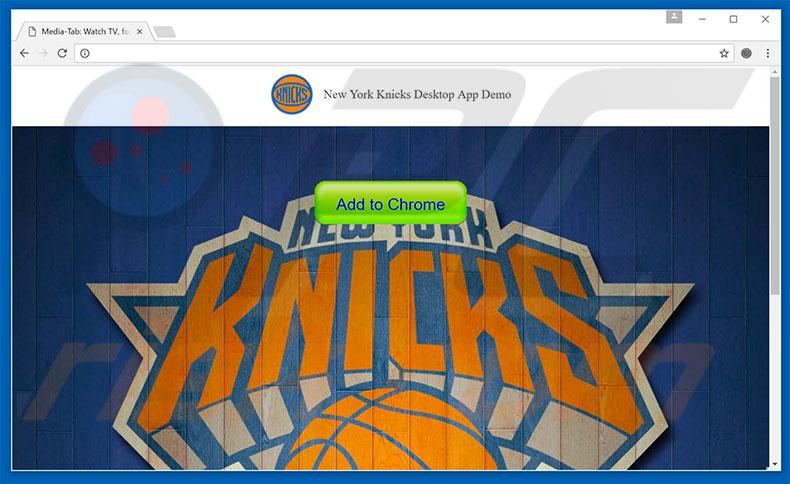
Task: Open a new tab
Action: pyautogui.click(x=165, y=32)
